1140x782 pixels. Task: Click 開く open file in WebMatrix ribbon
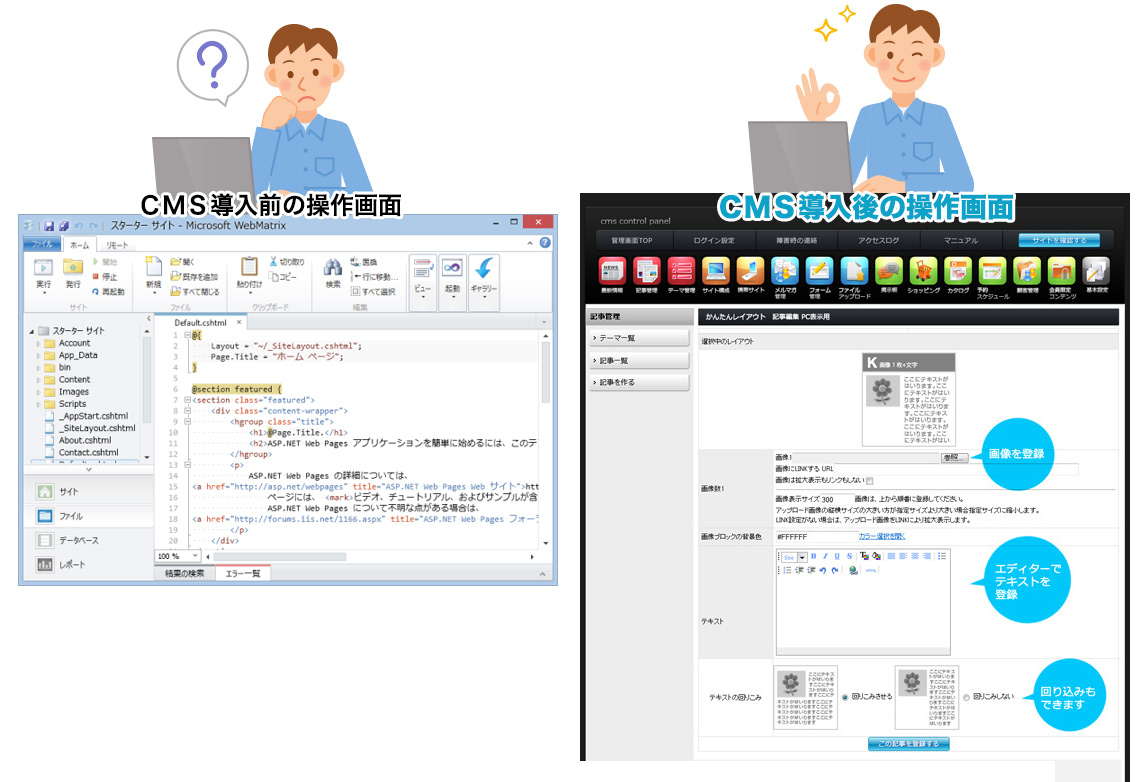tap(183, 262)
